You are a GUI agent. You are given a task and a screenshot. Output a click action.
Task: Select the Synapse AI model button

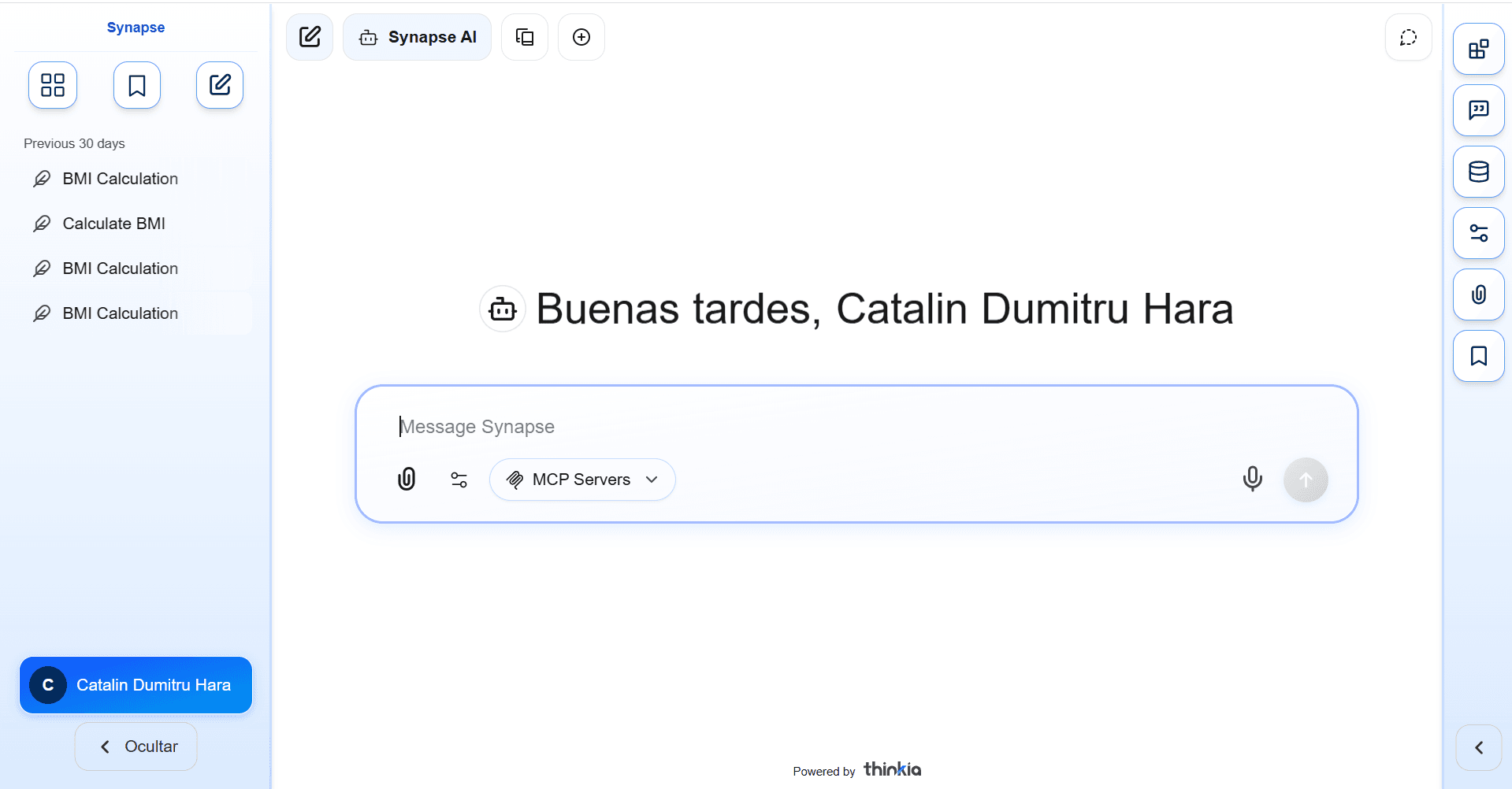[x=417, y=37]
